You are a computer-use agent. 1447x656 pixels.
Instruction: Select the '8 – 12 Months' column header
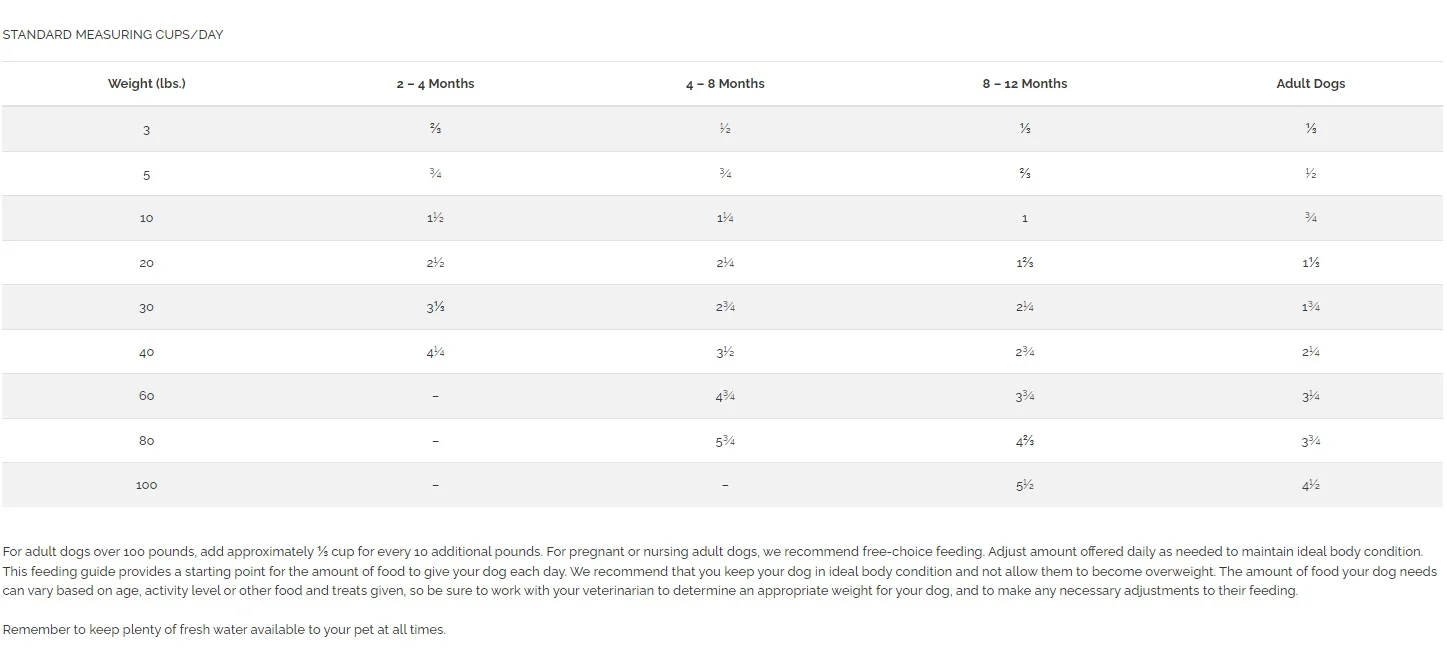pyautogui.click(x=1025, y=84)
